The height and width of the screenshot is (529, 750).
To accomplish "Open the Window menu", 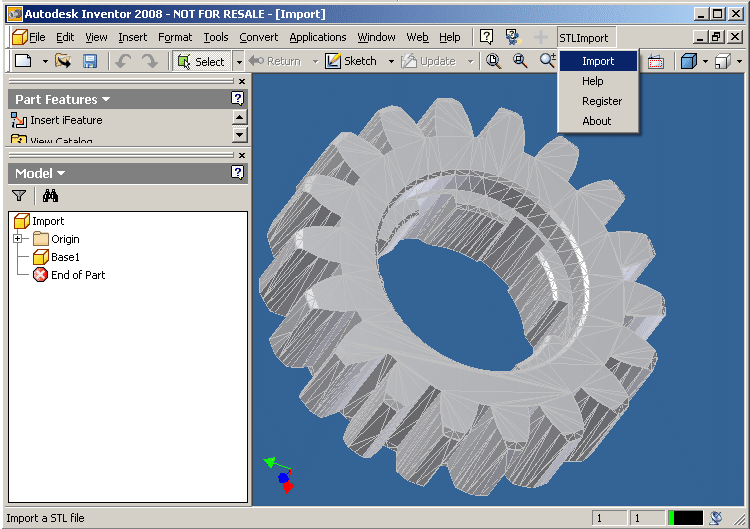I will pos(376,37).
